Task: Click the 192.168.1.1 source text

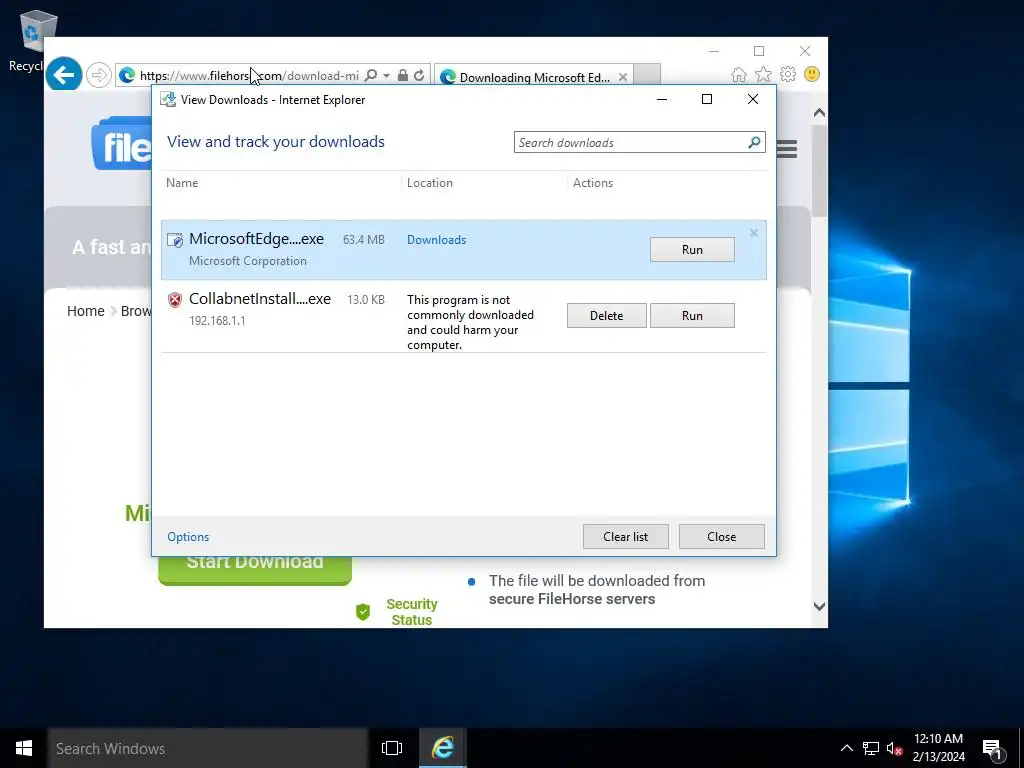Action: pyautogui.click(x=217, y=321)
